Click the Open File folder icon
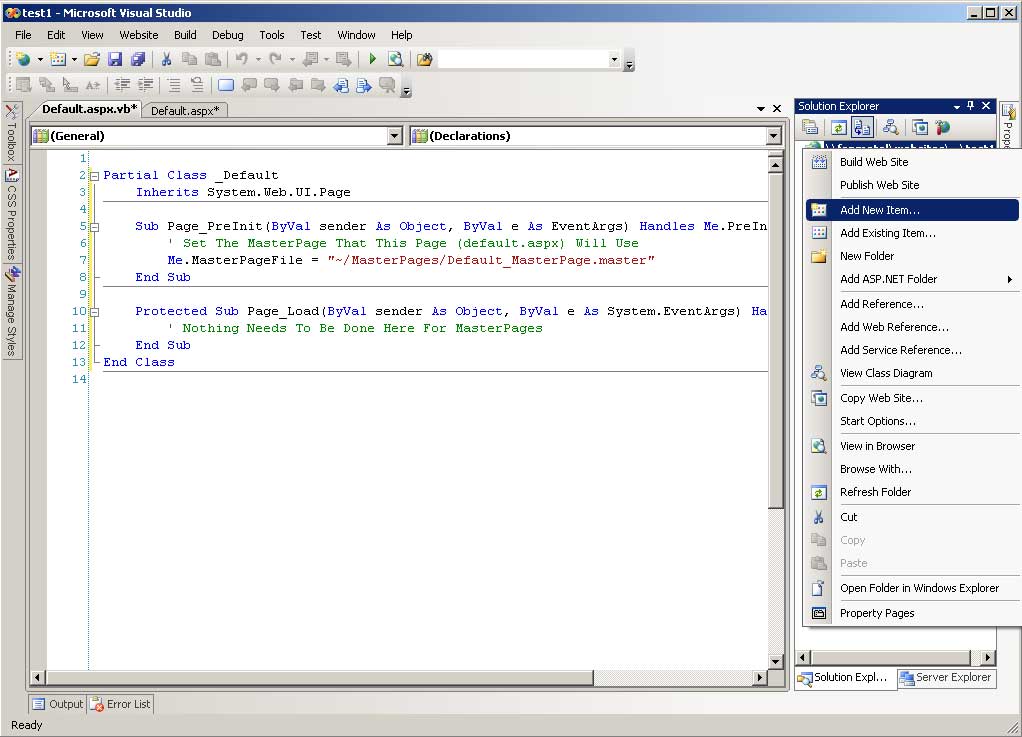The image size is (1022, 737). (92, 59)
